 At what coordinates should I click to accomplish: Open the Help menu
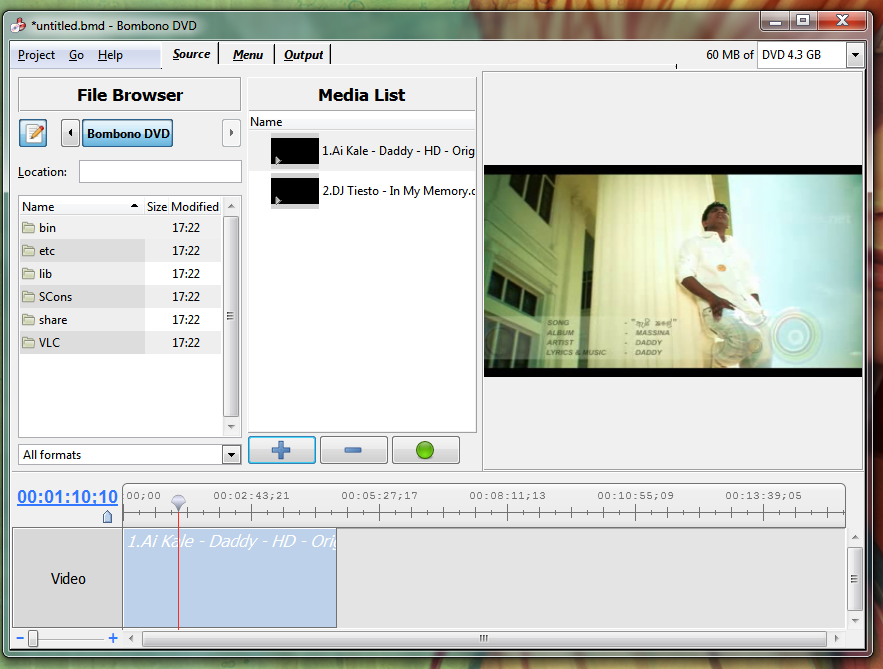click(x=110, y=55)
